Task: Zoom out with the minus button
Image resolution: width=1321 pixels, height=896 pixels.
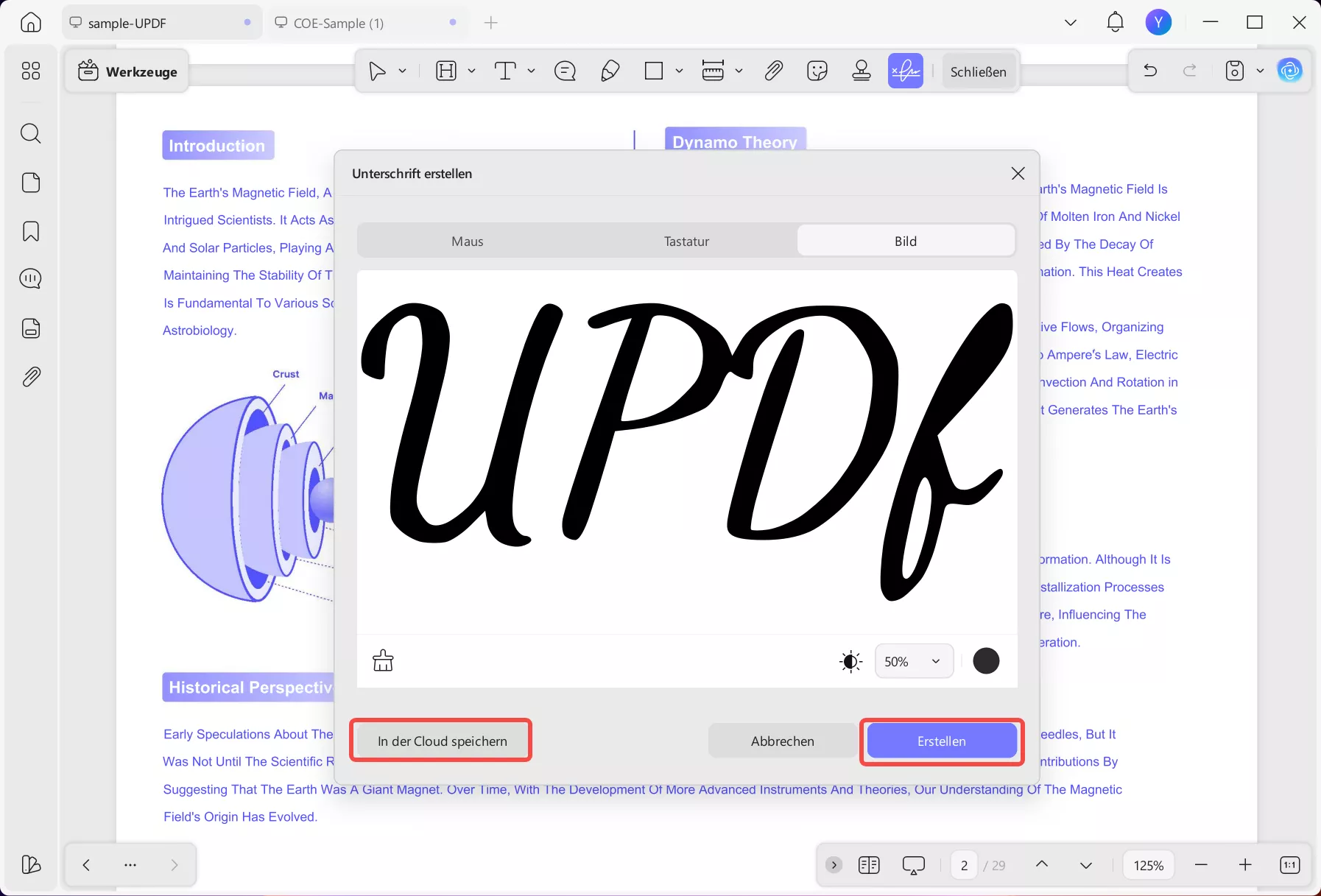Action: (x=1201, y=865)
